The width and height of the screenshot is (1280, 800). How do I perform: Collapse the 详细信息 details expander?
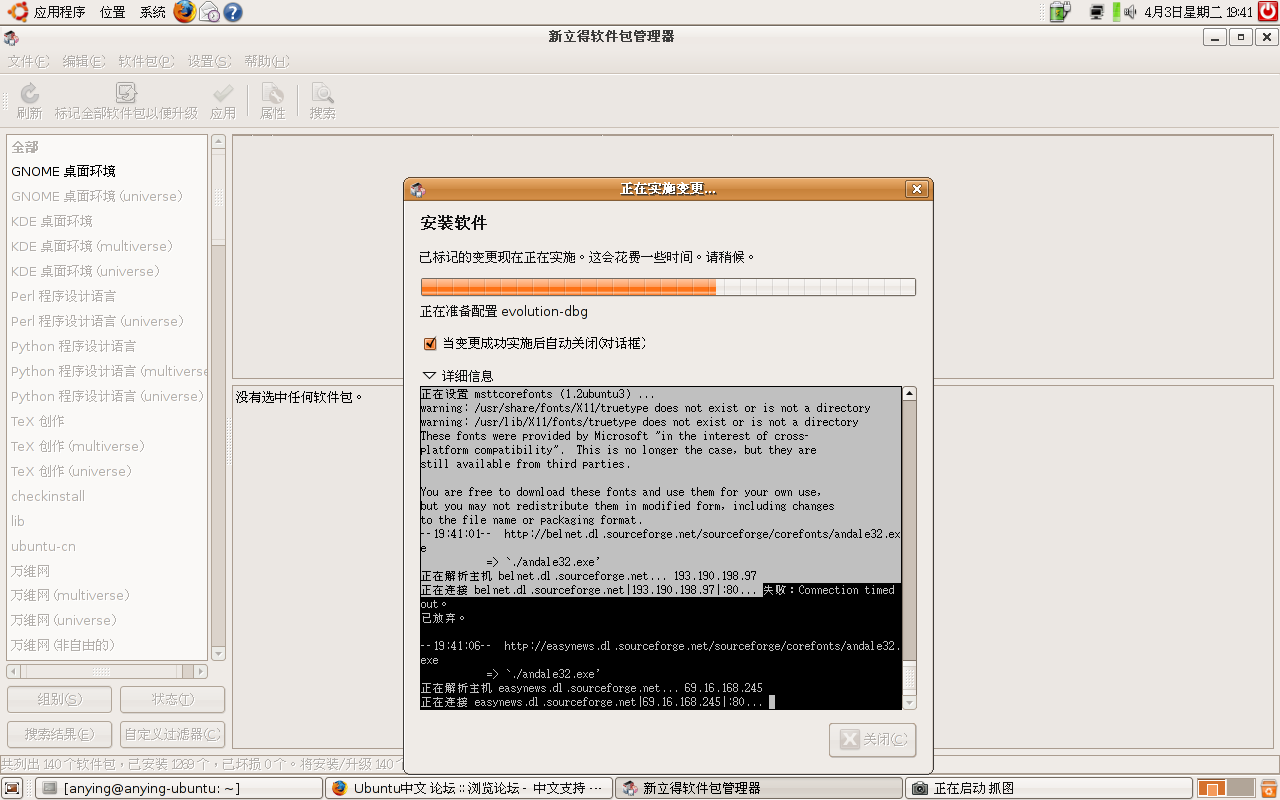430,376
